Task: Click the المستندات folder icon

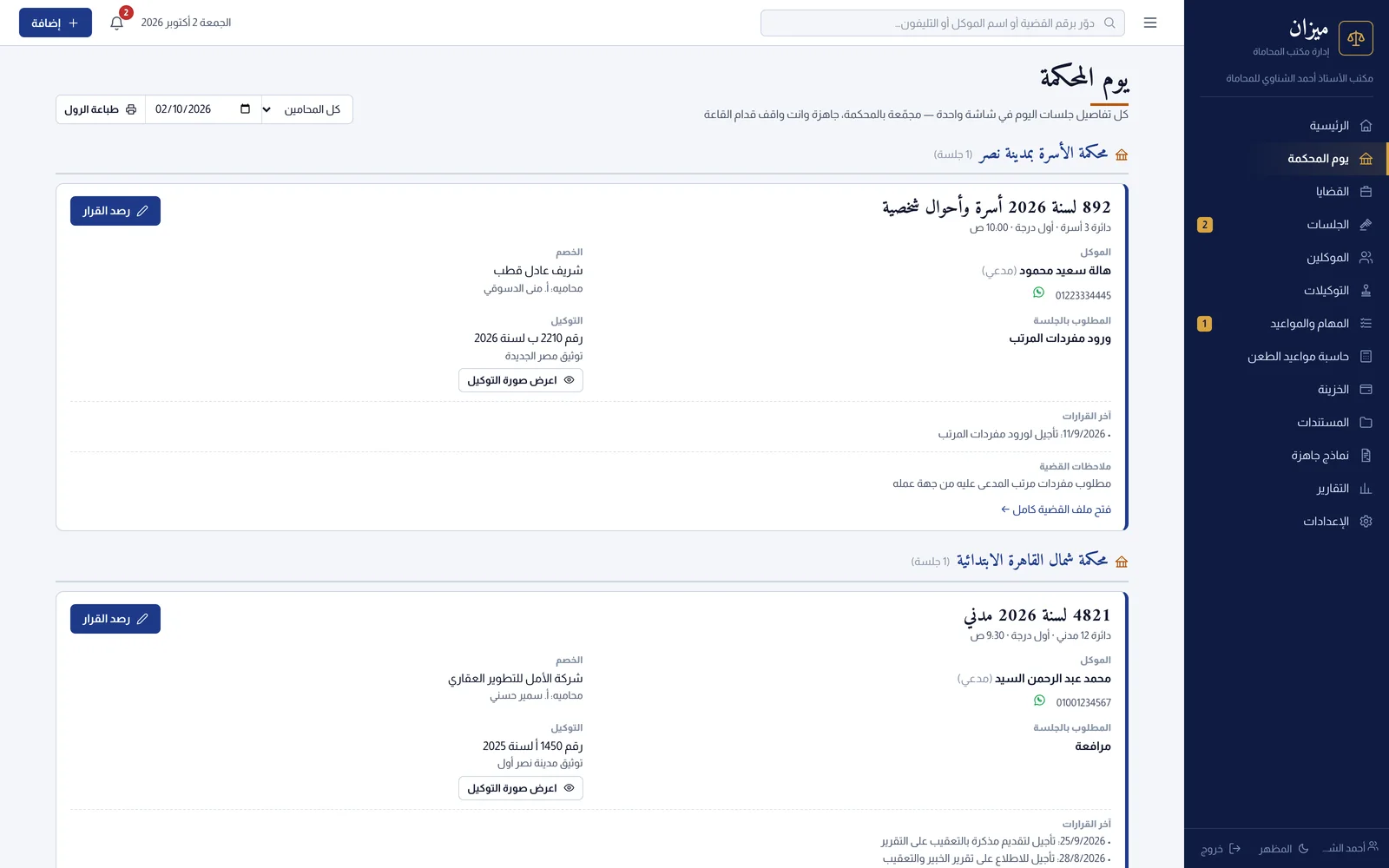Action: [1366, 423]
